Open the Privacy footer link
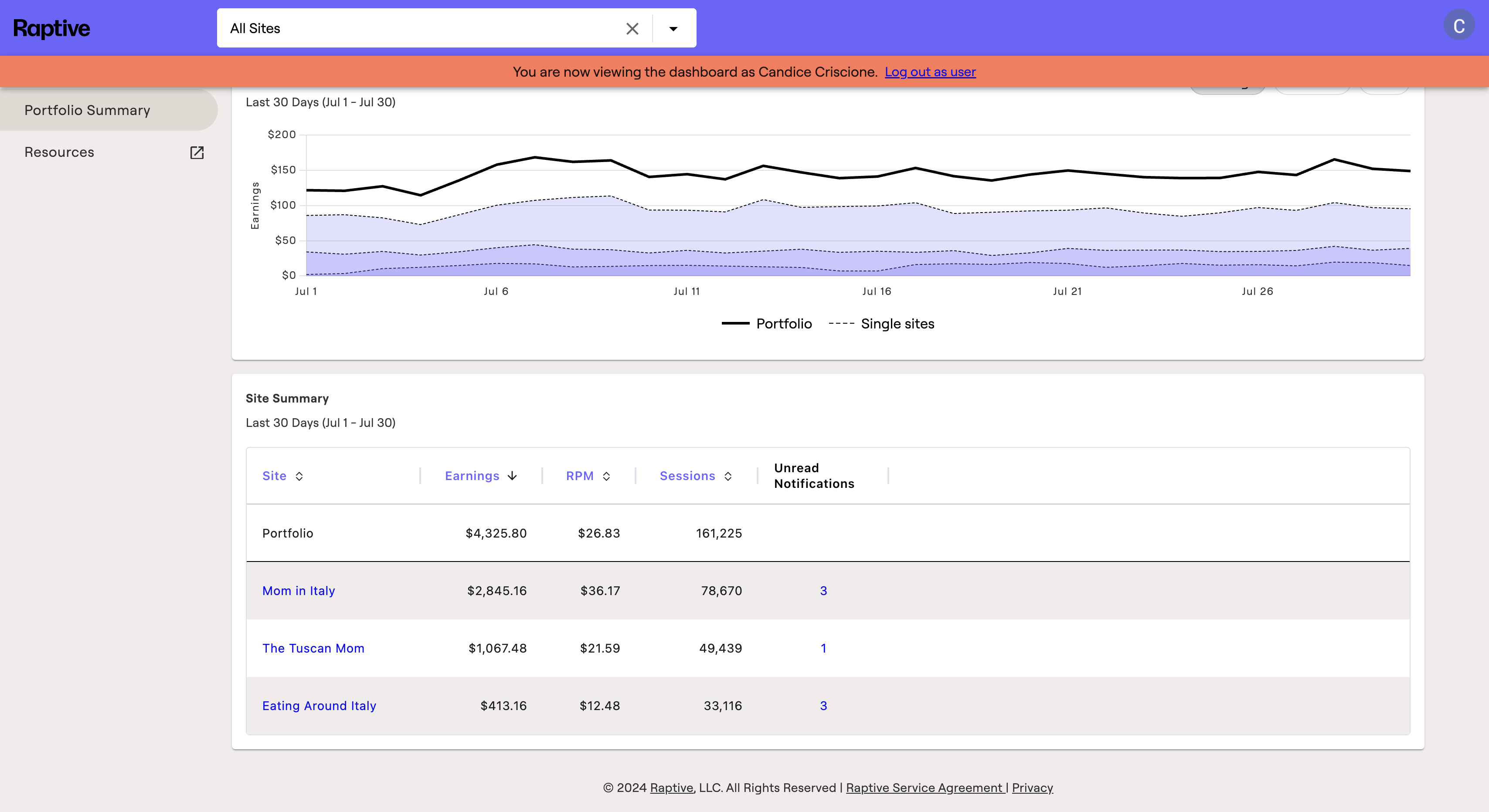The image size is (1489, 812). (1032, 788)
